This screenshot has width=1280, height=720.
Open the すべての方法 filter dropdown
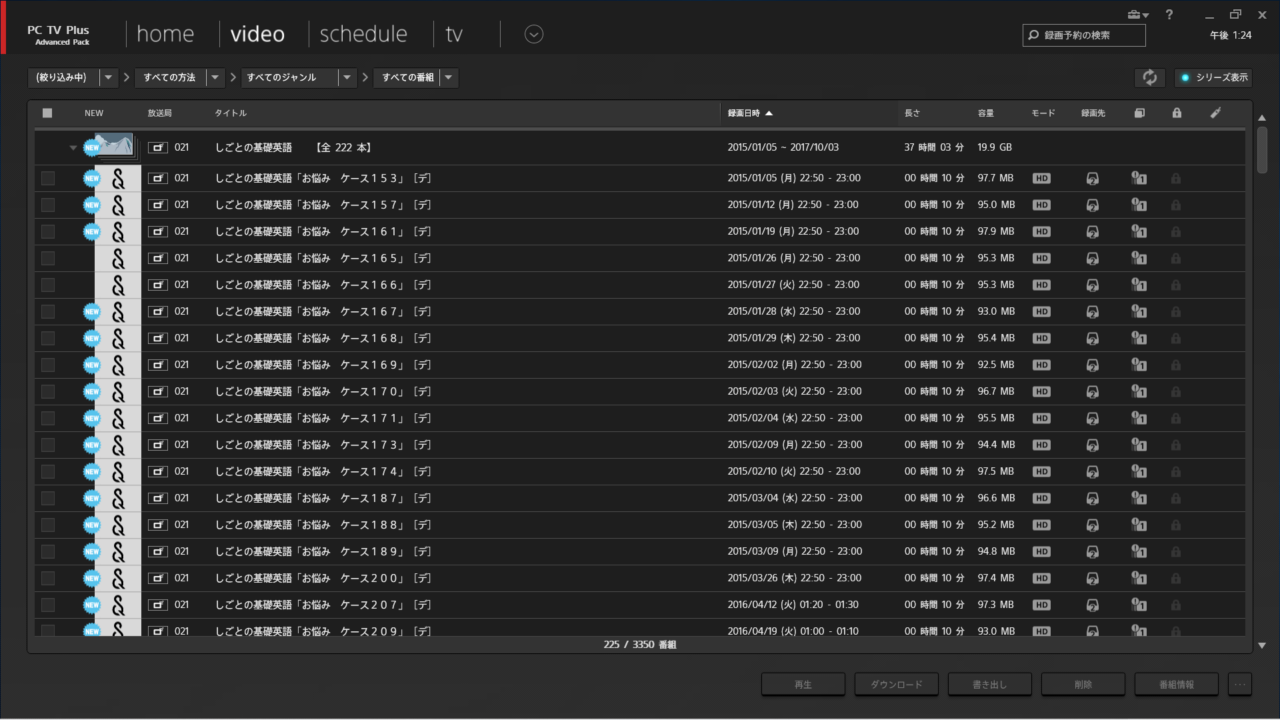(x=215, y=78)
